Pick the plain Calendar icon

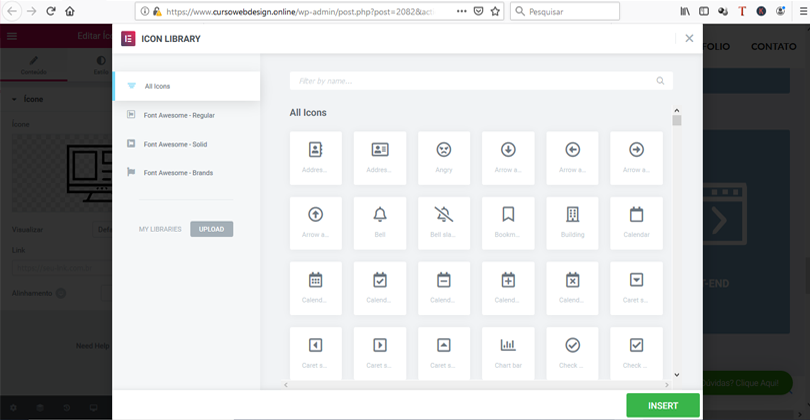(636, 223)
